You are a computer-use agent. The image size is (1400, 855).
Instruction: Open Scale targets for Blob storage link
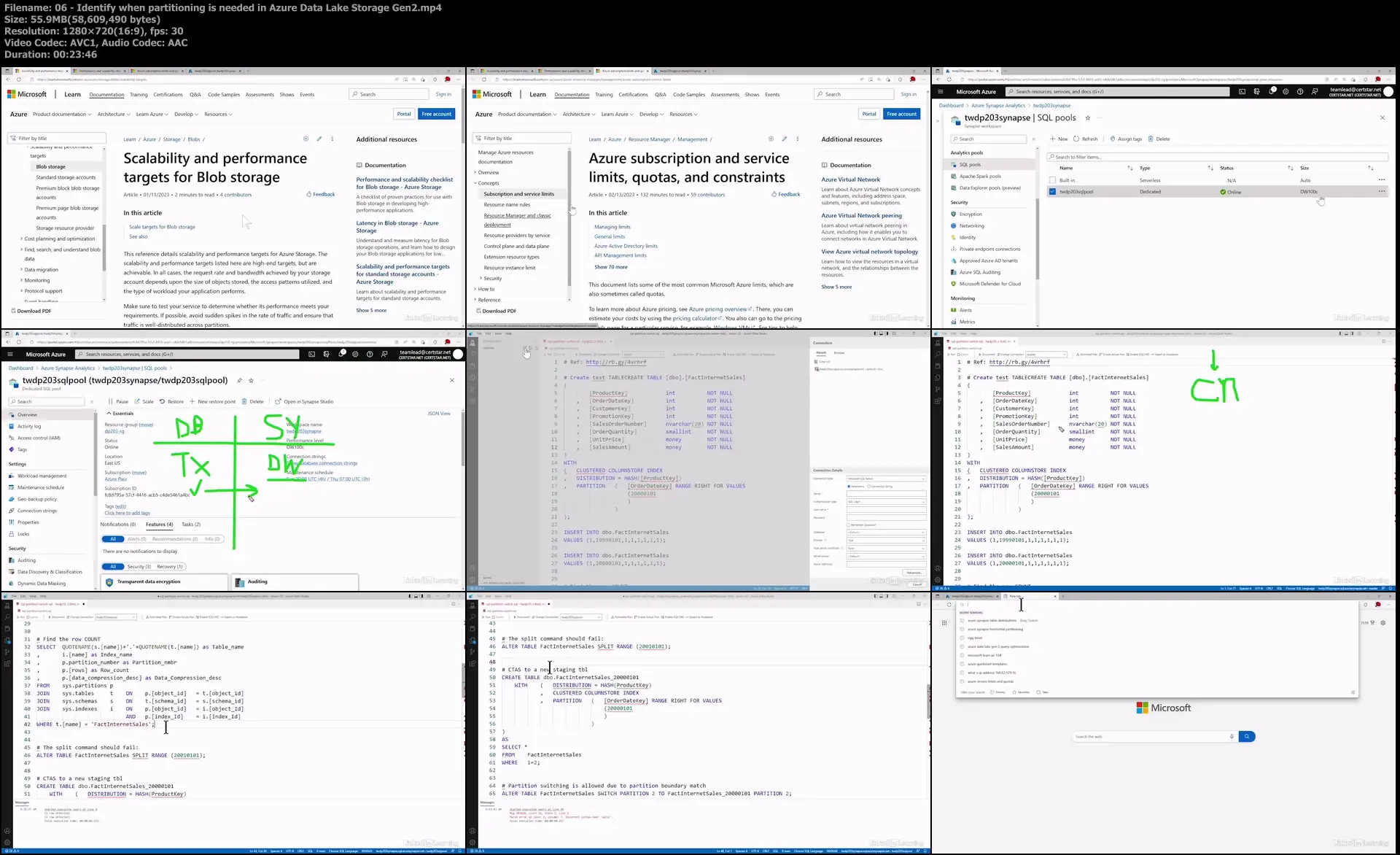(162, 227)
